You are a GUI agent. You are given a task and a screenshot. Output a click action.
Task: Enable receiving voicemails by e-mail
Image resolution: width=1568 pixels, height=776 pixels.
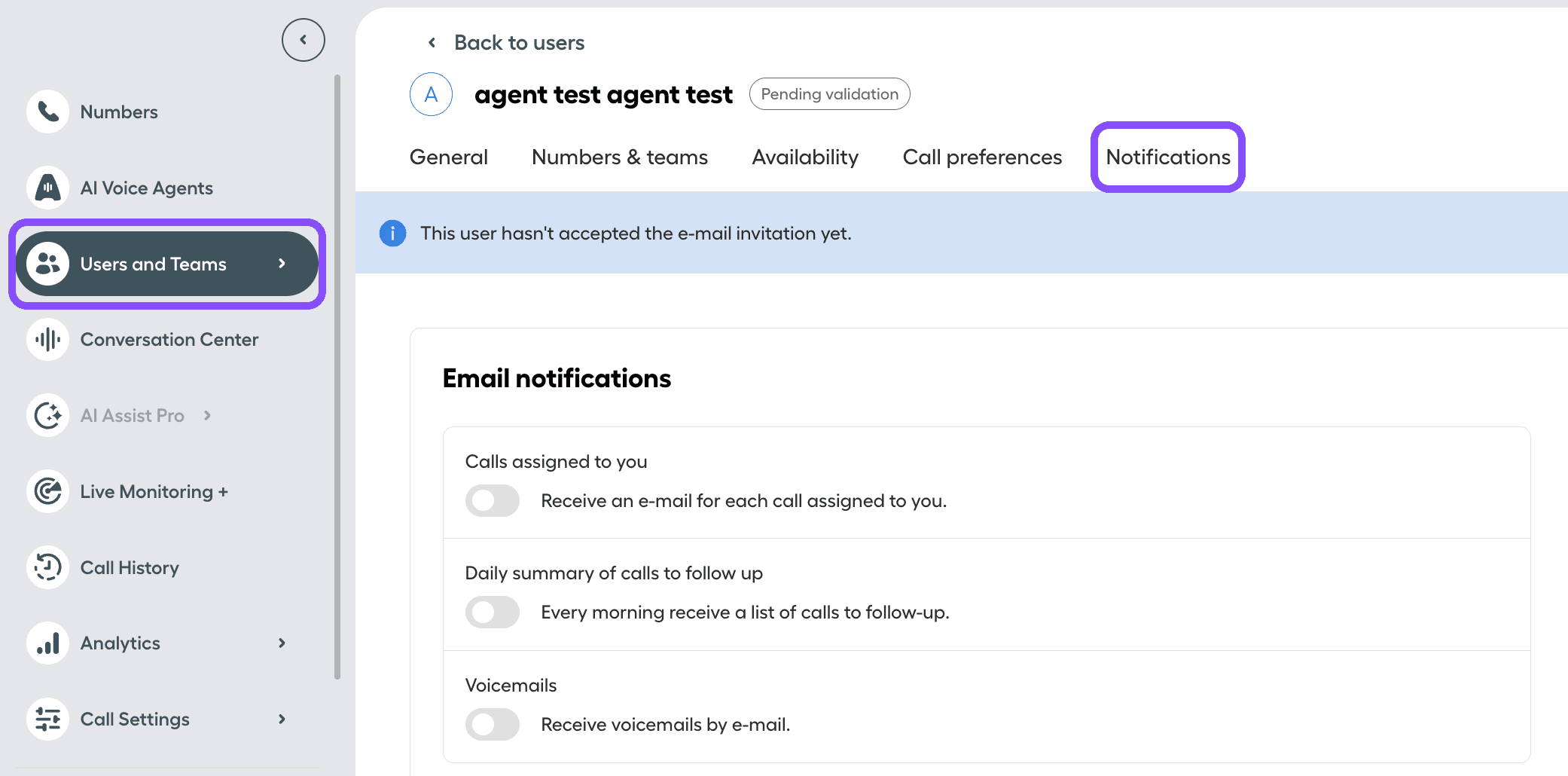click(x=492, y=724)
